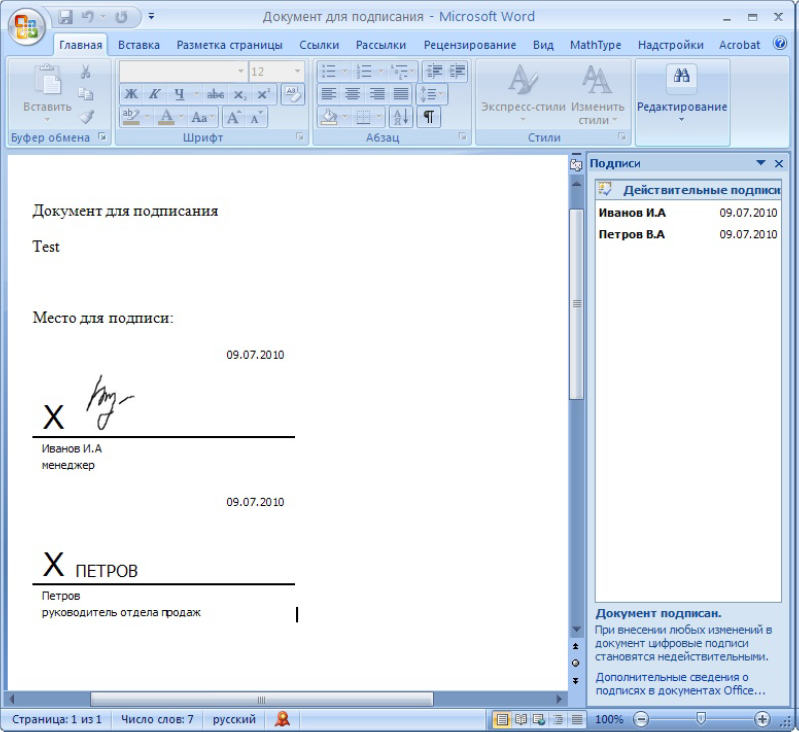Click the Redo icon in Quick Access

coord(121,17)
